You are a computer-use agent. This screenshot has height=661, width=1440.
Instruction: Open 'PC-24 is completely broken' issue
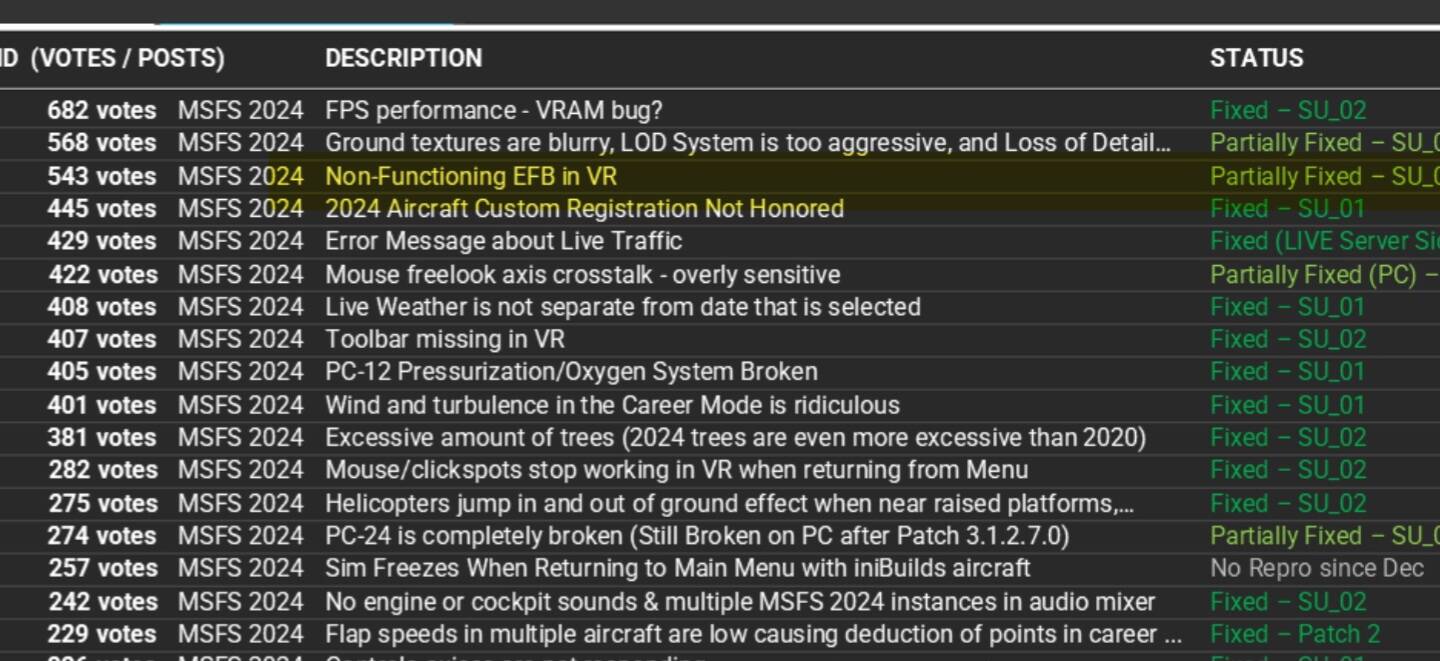coord(697,535)
